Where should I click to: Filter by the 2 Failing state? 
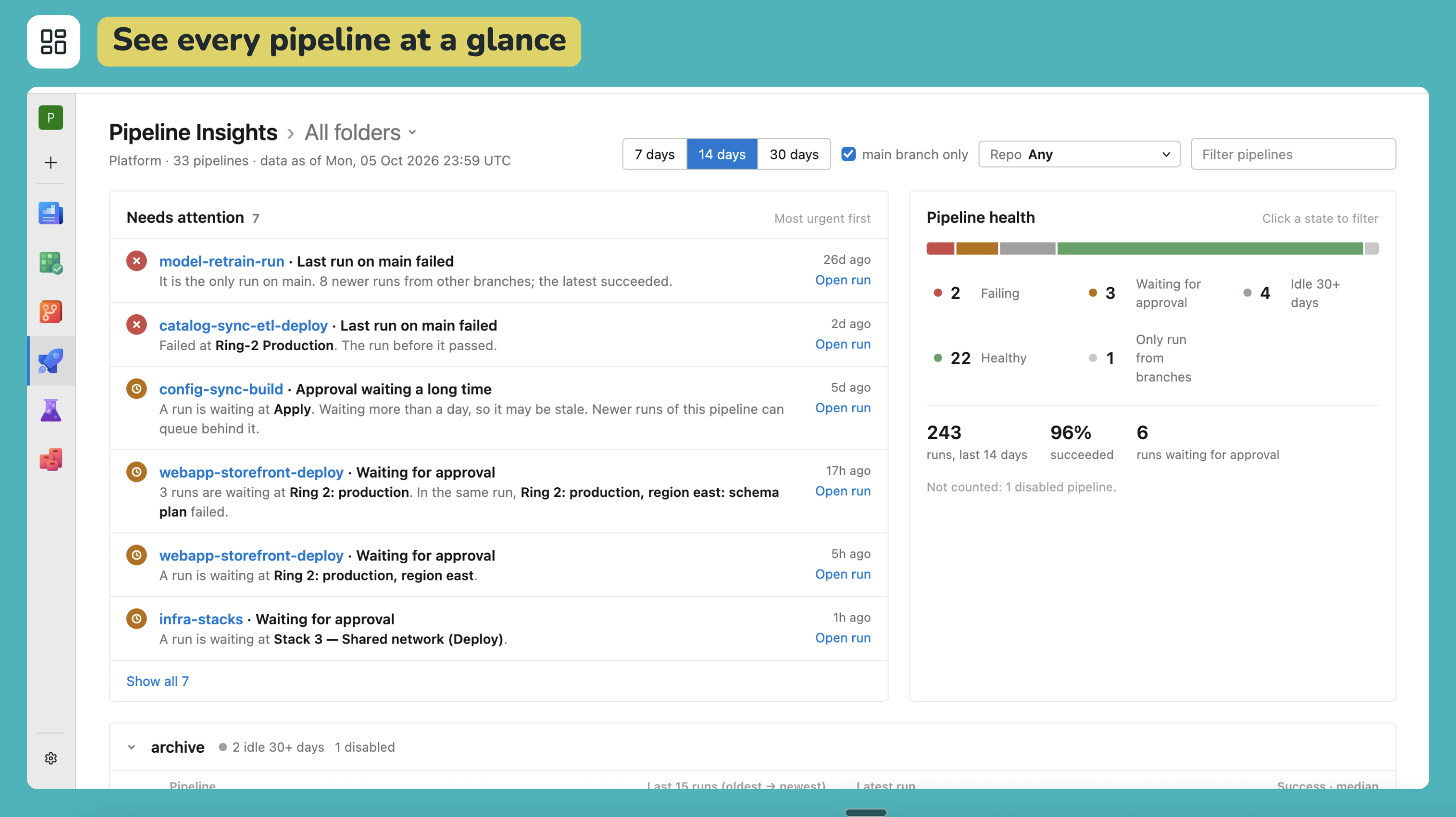(976, 293)
